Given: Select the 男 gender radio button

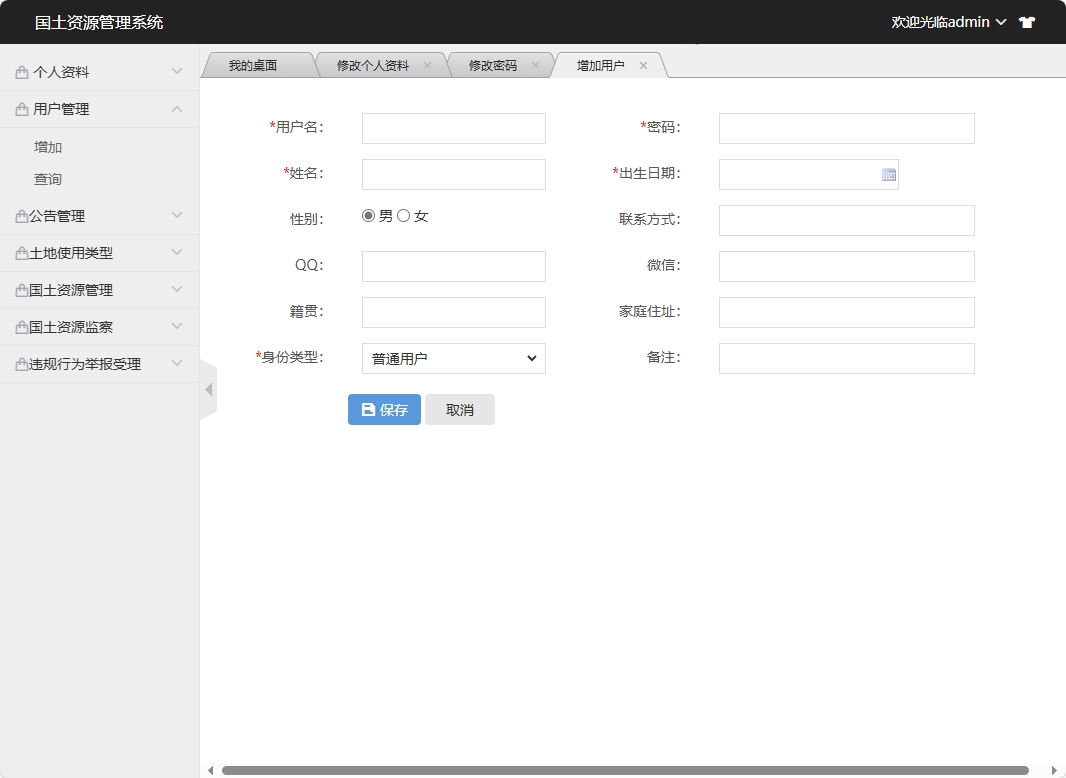Looking at the screenshot, I should (x=368, y=214).
